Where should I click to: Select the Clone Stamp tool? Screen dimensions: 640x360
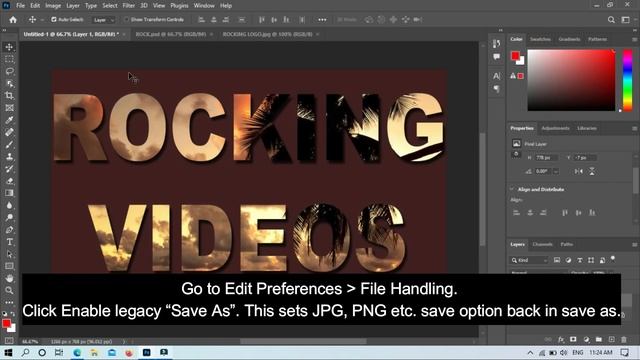[x=9, y=157]
